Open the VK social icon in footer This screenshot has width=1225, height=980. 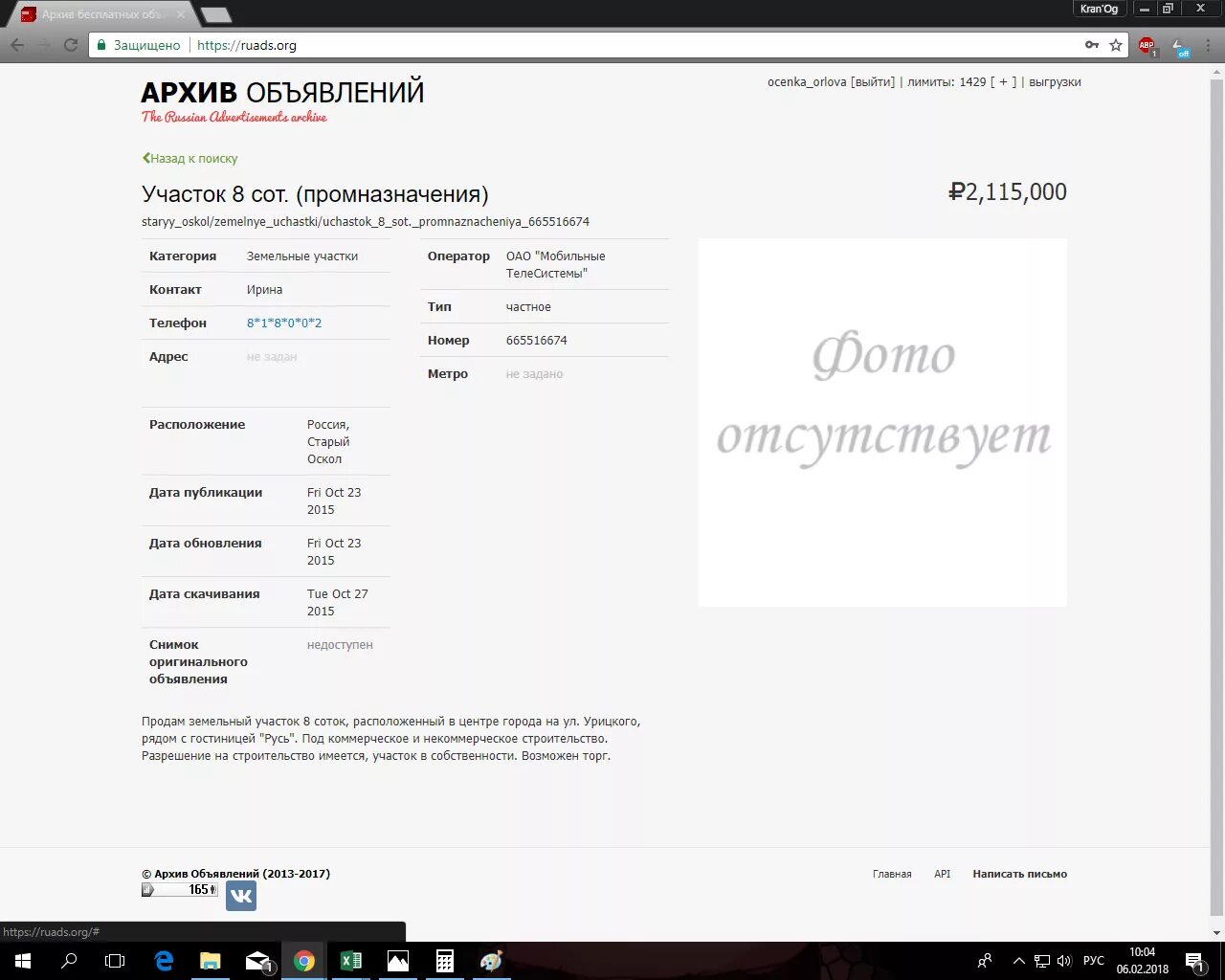241,896
